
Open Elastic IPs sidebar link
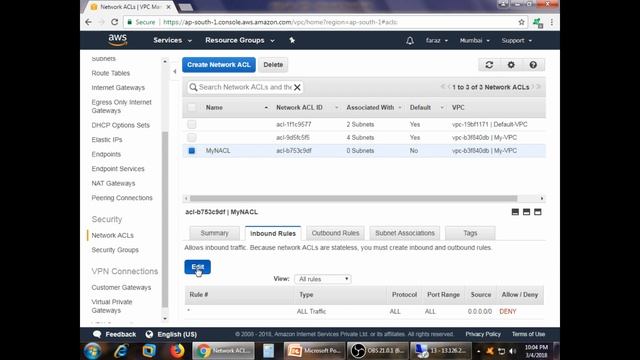click(x=107, y=140)
